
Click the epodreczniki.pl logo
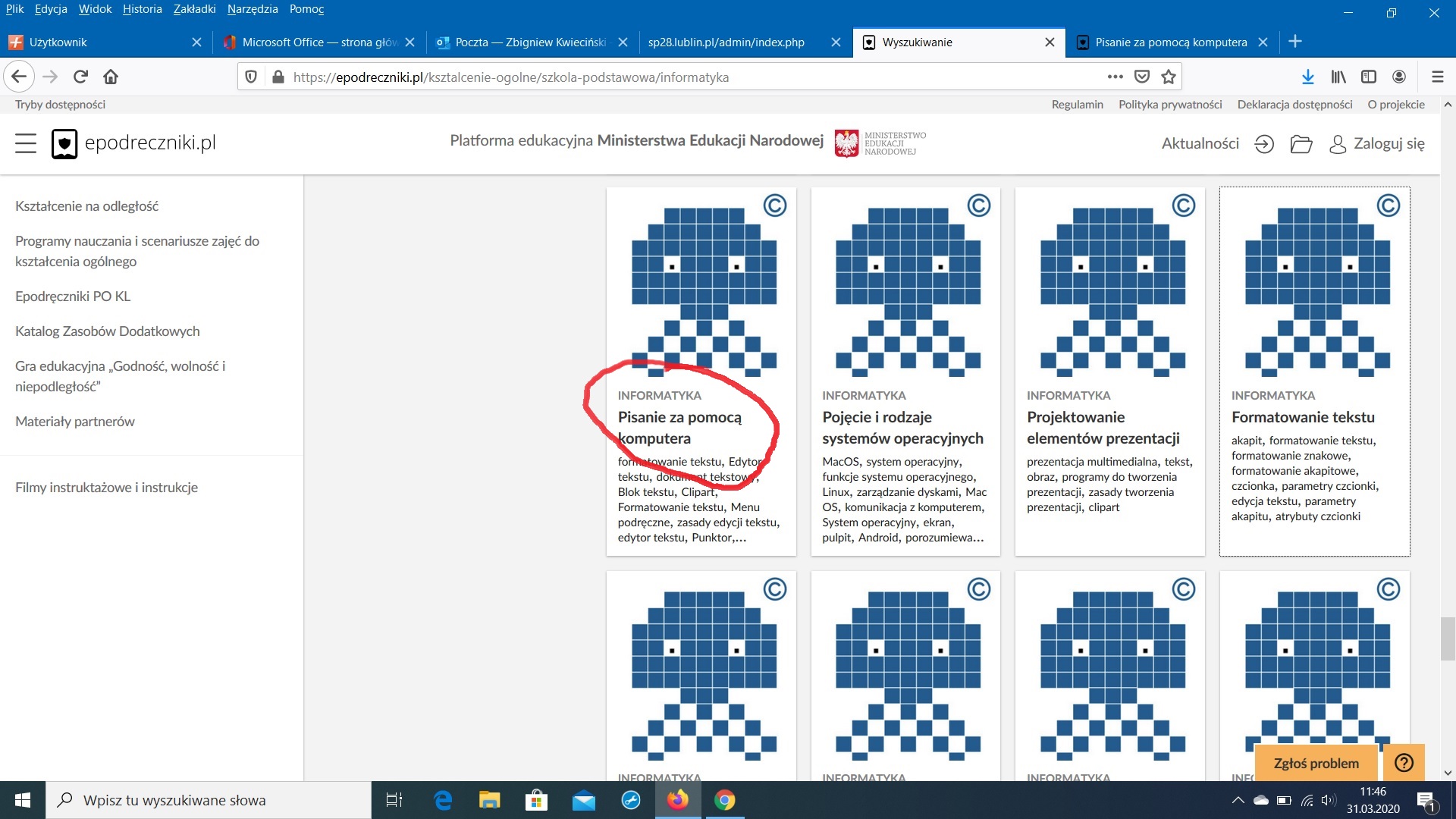click(x=133, y=143)
